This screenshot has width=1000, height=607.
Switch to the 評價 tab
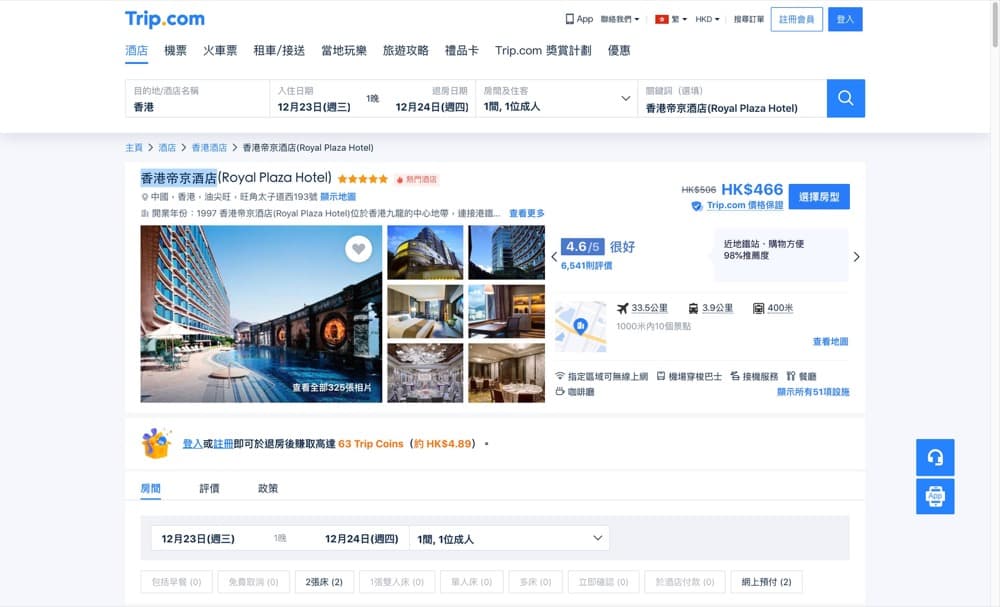[209, 488]
